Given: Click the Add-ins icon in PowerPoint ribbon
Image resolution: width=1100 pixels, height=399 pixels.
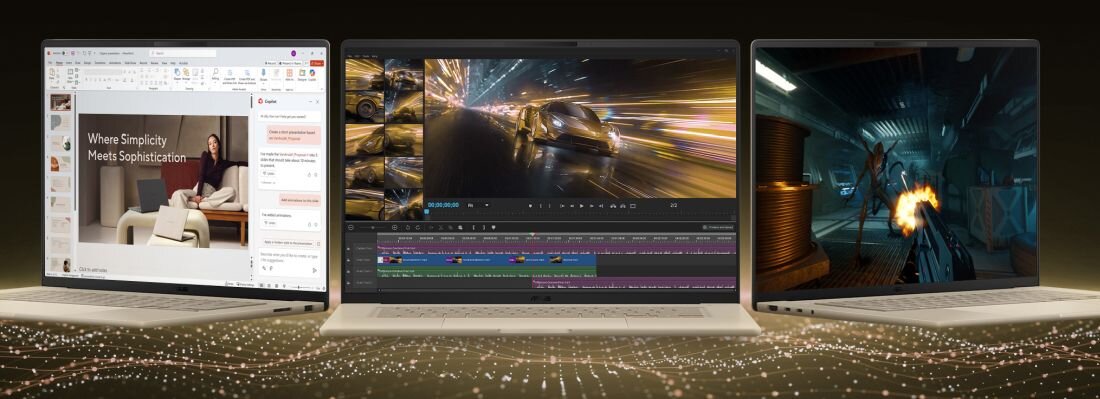Looking at the screenshot, I should [x=289, y=74].
